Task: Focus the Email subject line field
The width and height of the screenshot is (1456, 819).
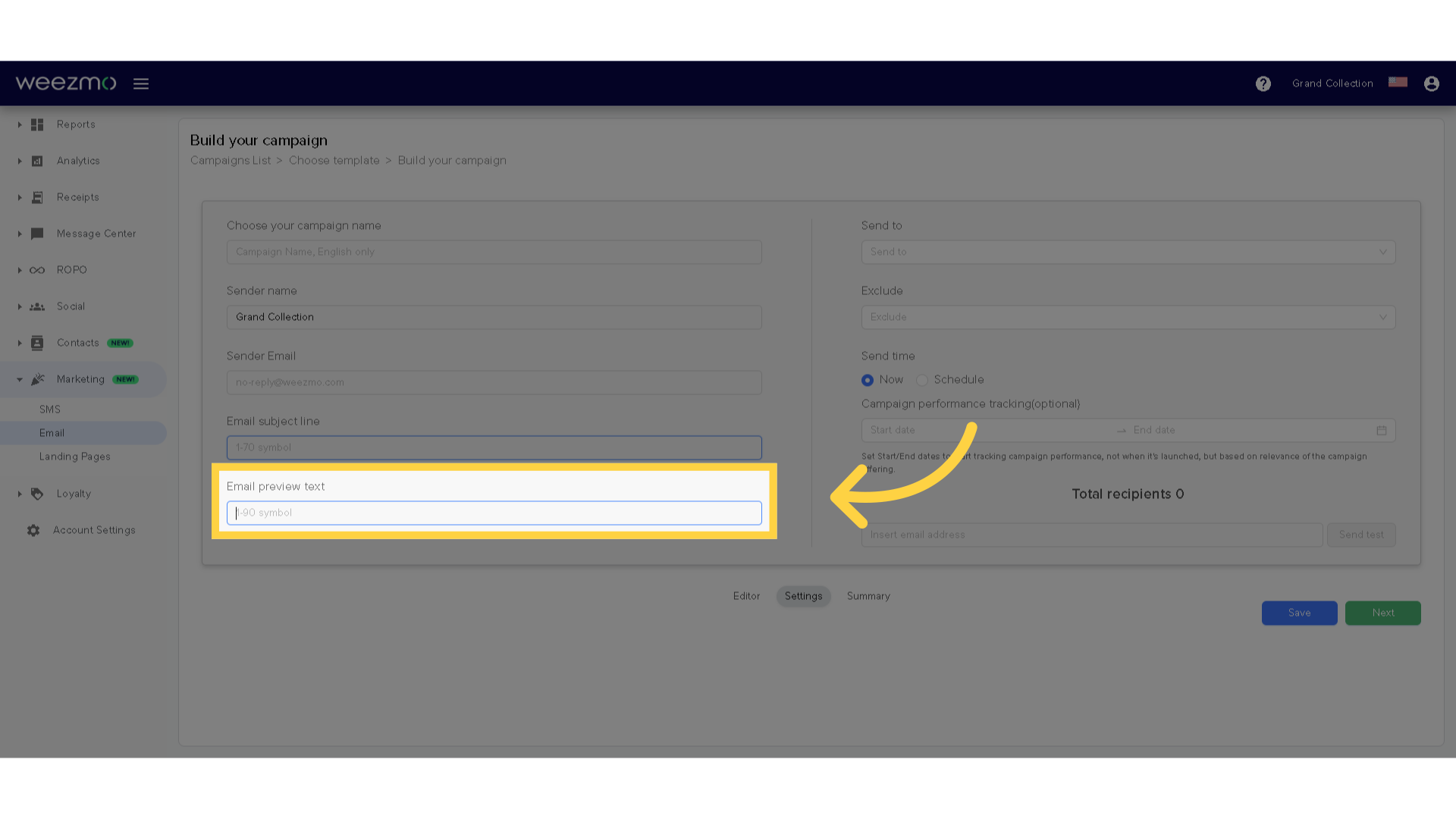Action: (x=494, y=447)
